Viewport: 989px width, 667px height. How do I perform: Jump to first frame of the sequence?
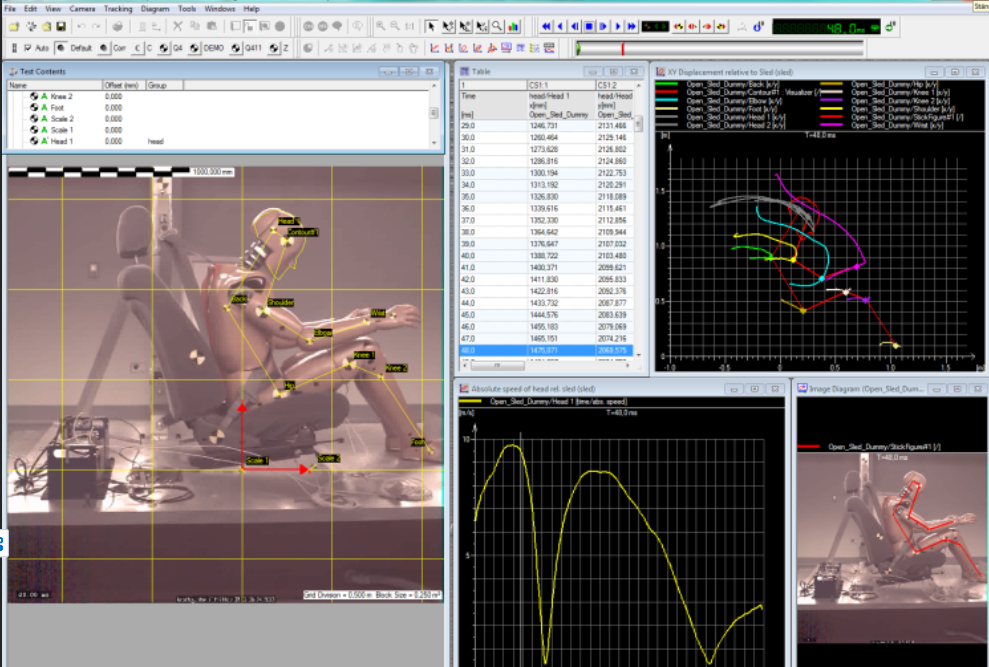coord(546,27)
